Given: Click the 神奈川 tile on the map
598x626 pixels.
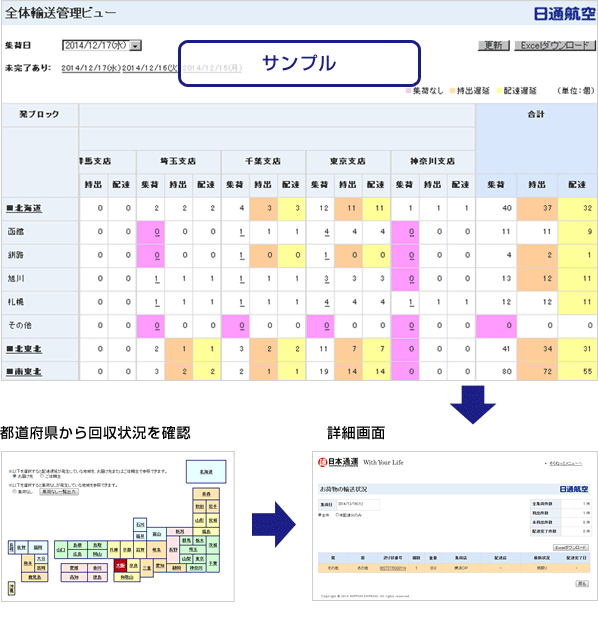Looking at the screenshot, I should pos(196,568).
